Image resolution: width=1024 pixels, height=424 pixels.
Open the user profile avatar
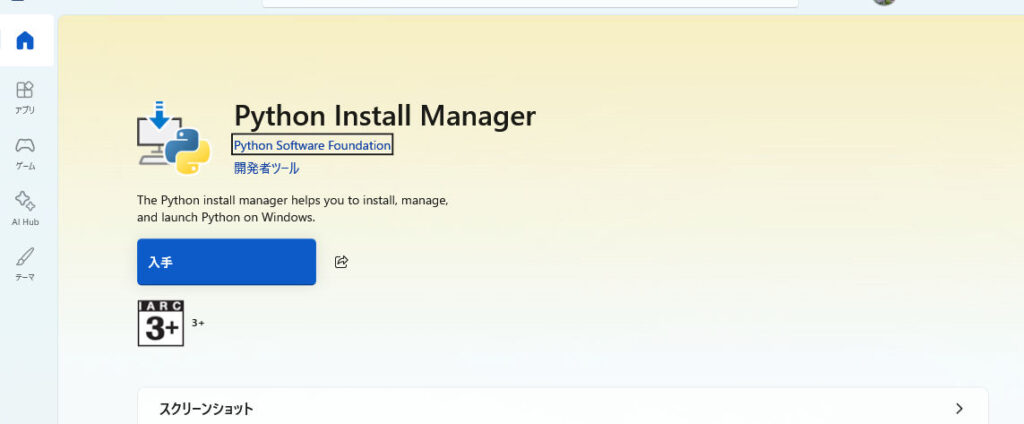pos(882,2)
